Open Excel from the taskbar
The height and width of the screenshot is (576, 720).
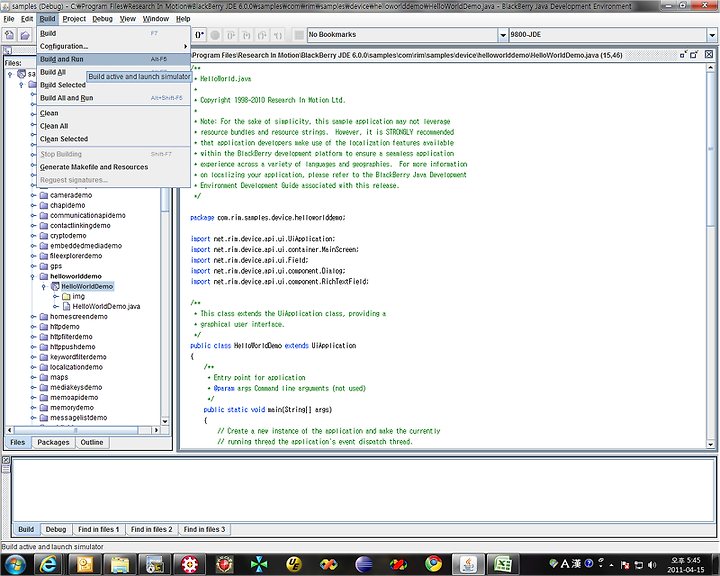coord(502,564)
